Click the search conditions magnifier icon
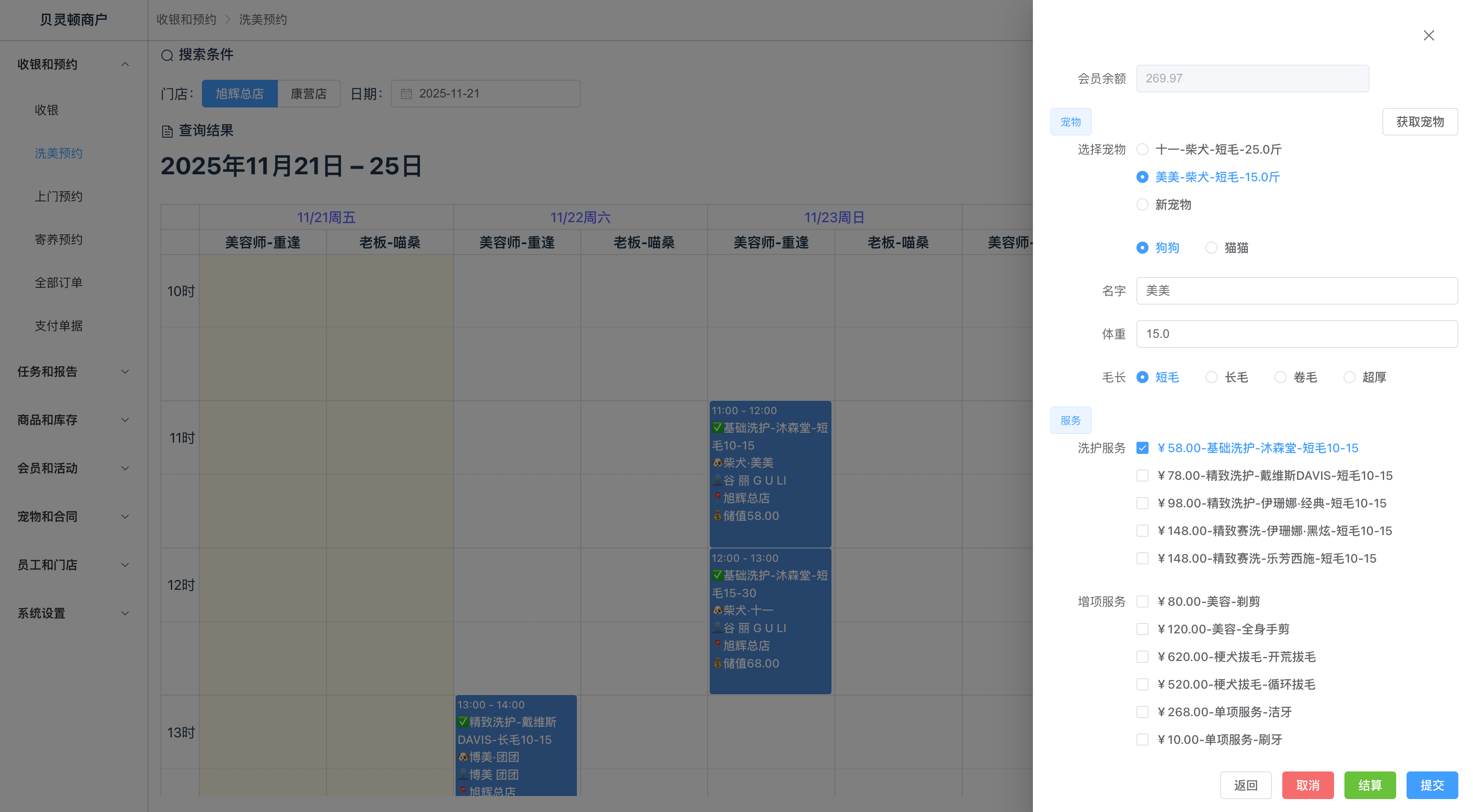This screenshot has height=812, width=1473. point(167,56)
